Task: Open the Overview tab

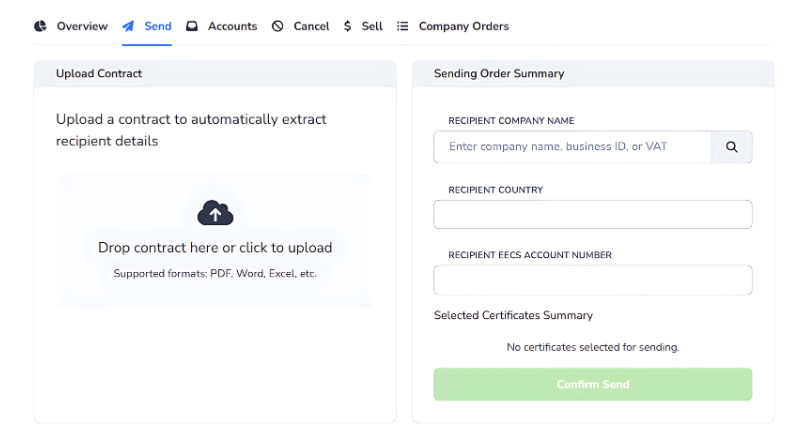Action: point(82,26)
